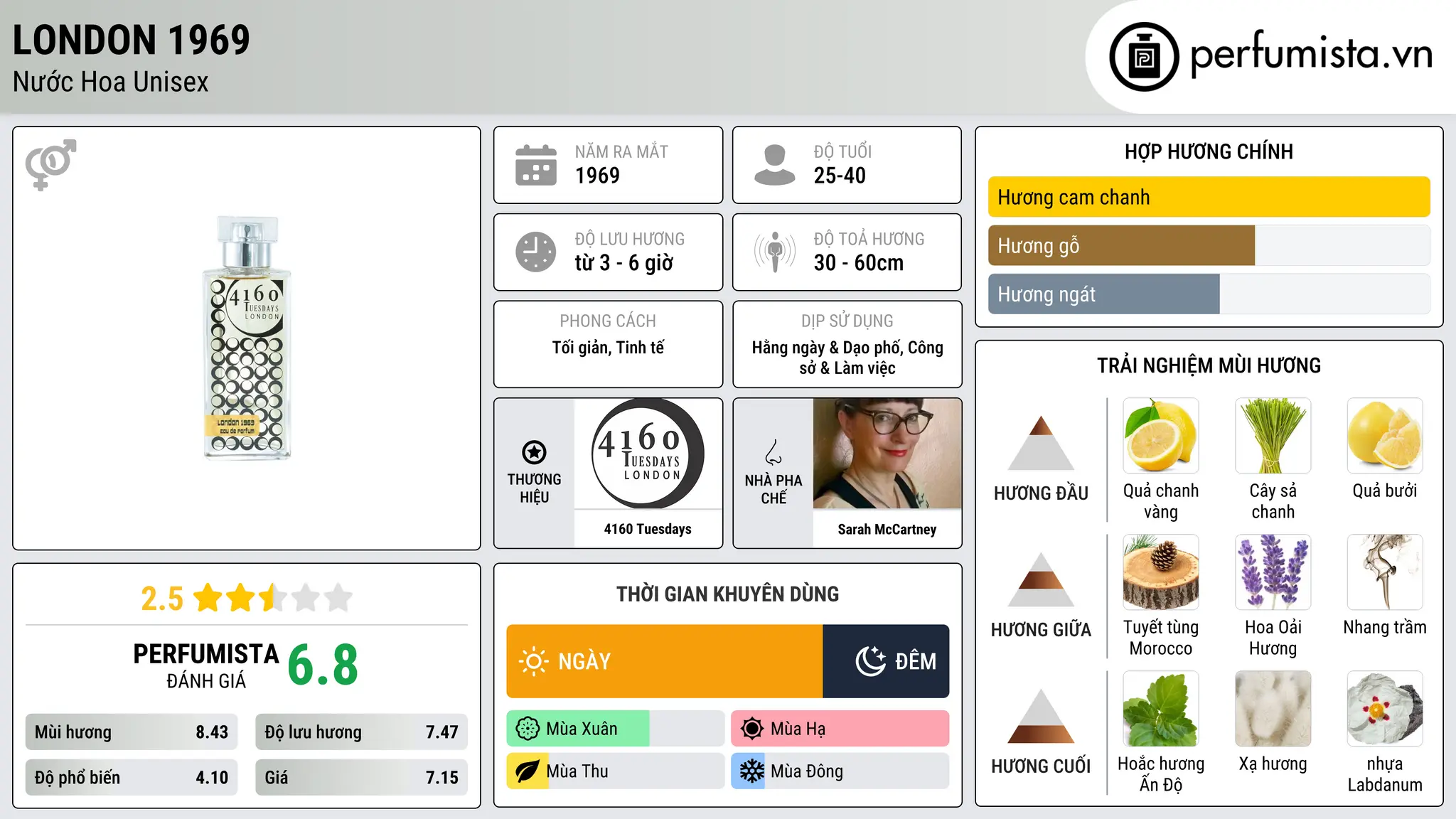Screen dimensions: 1456x819
Task: Select the Hoắc hương Ấn Độ note image
Action: click(1161, 708)
